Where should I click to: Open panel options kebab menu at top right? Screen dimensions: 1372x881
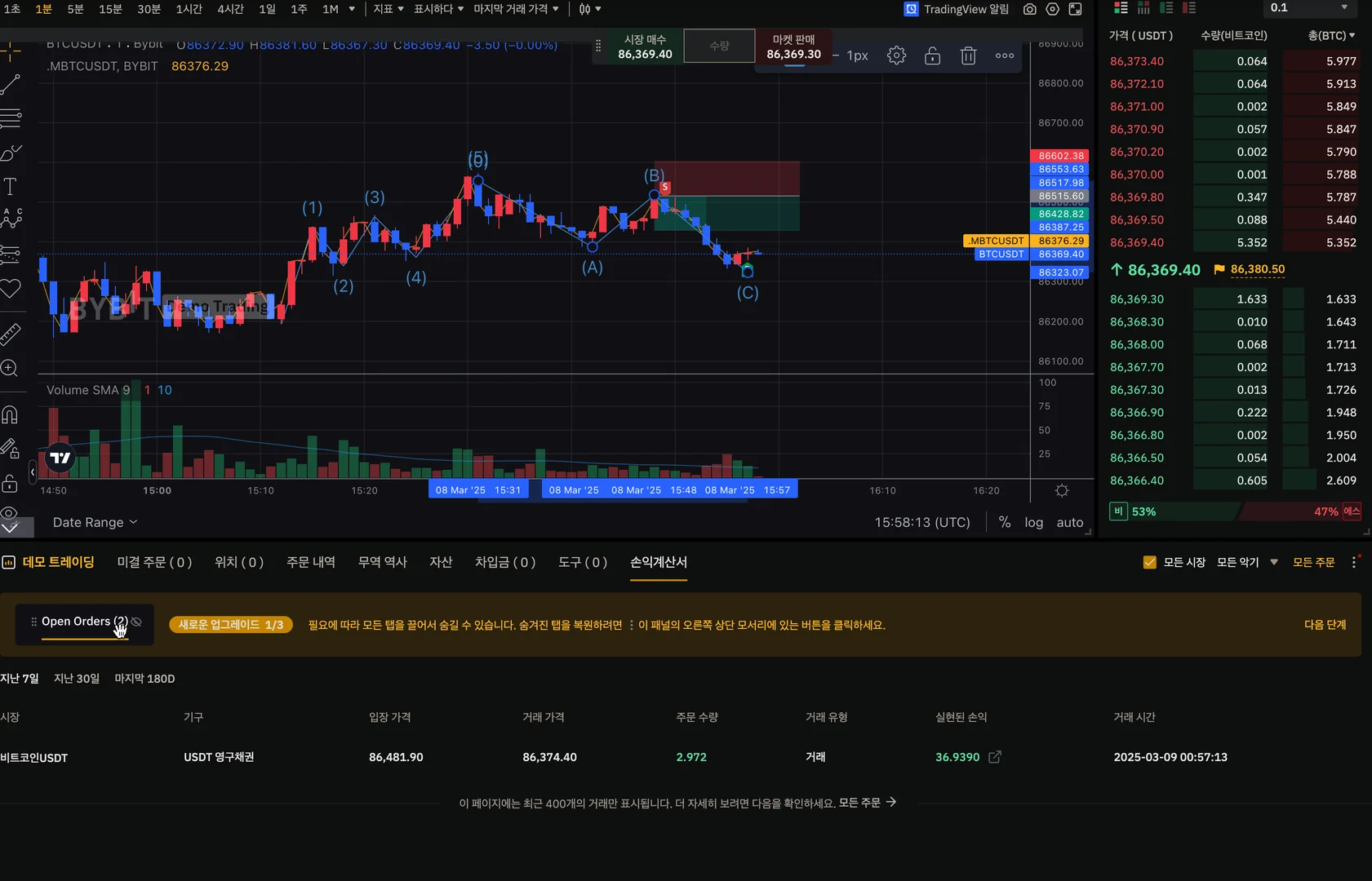coord(1354,562)
